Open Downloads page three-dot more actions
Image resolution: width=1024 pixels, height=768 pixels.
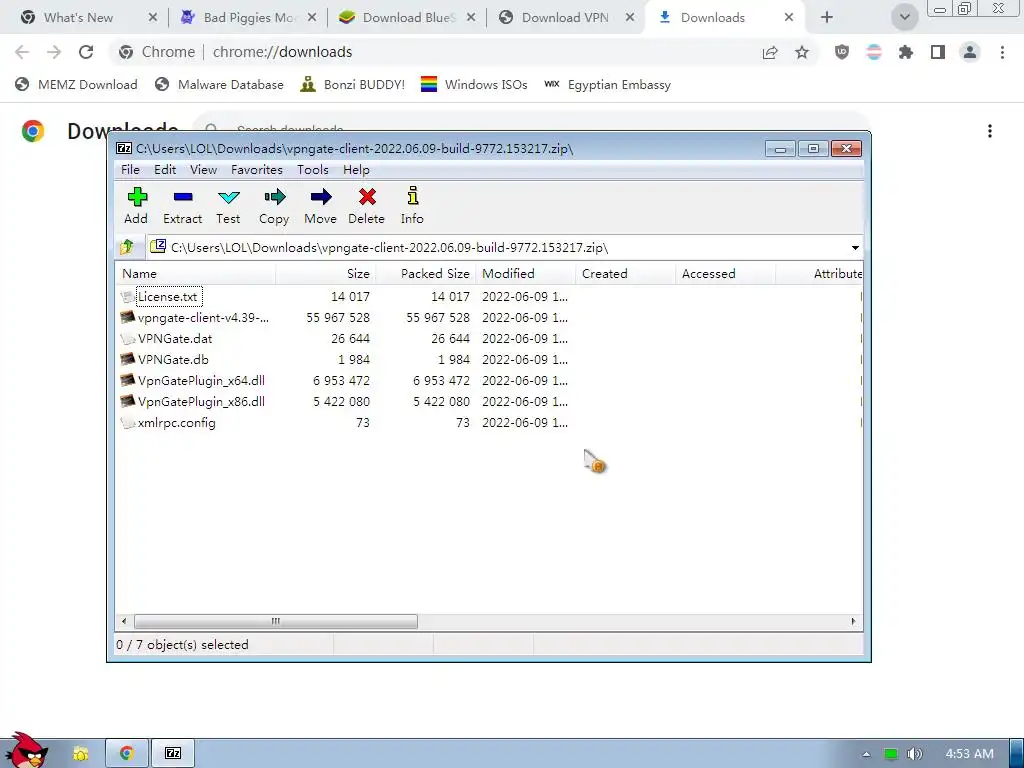[x=990, y=131]
